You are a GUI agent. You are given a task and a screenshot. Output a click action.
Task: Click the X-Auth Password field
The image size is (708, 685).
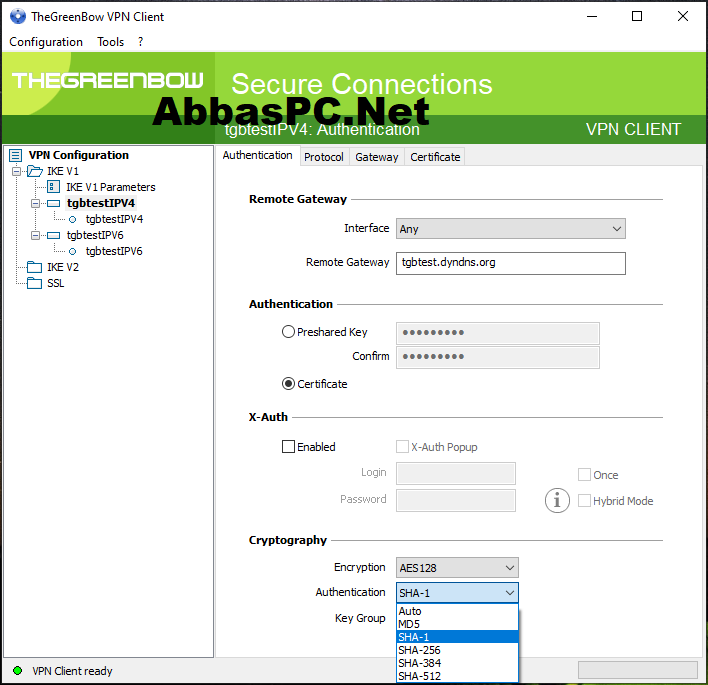coord(456,500)
